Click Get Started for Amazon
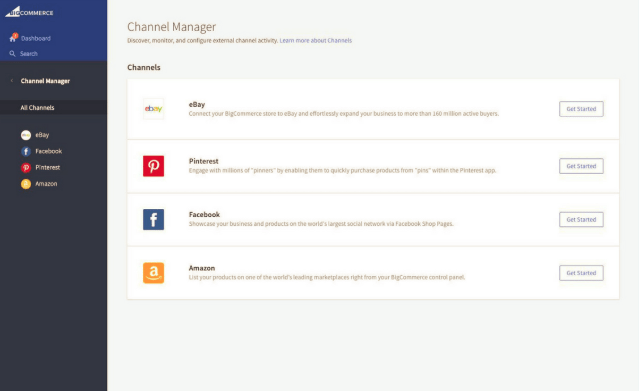The height and width of the screenshot is (391, 639). coord(581,273)
